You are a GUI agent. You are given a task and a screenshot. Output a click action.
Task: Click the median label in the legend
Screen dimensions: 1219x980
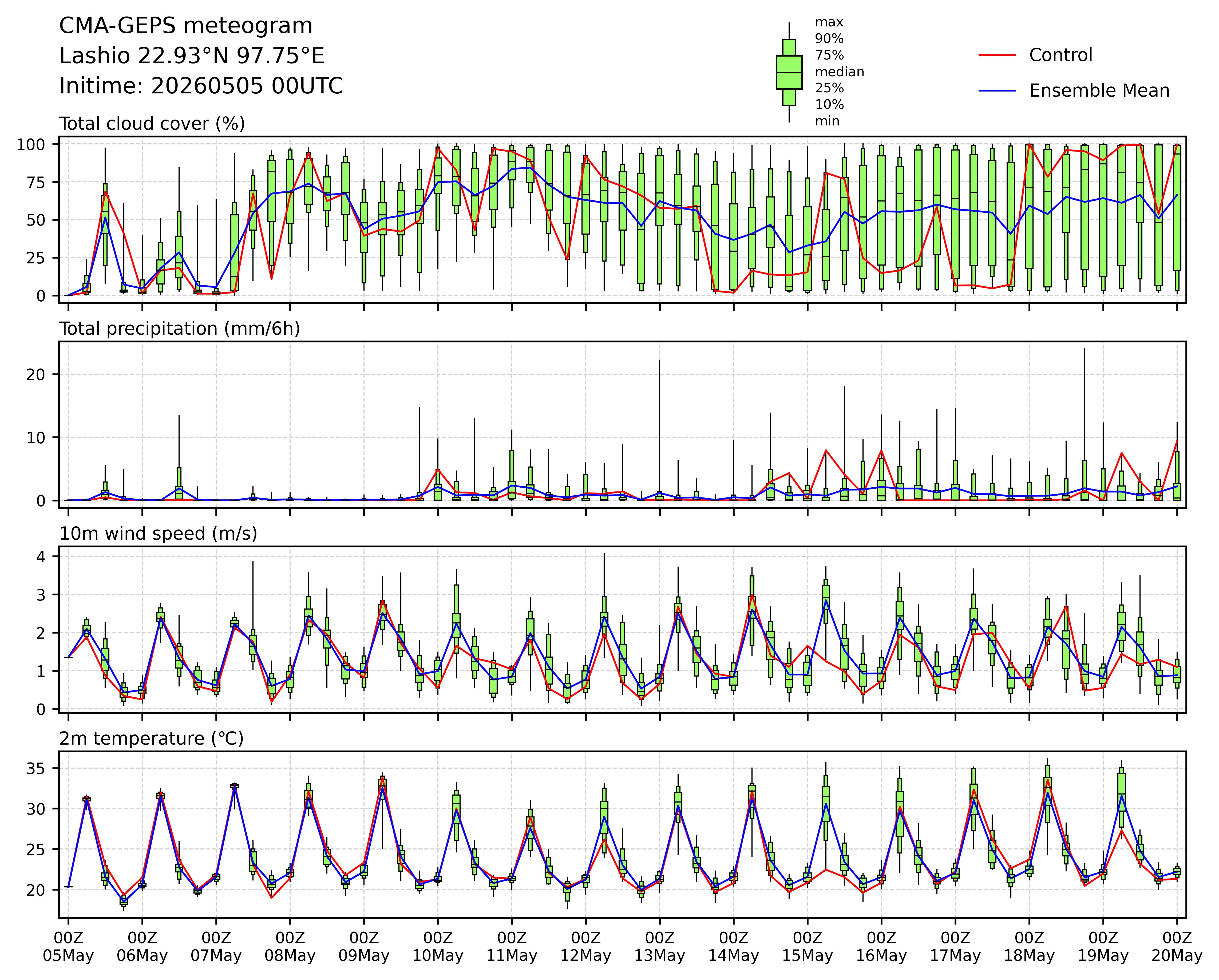tap(840, 72)
